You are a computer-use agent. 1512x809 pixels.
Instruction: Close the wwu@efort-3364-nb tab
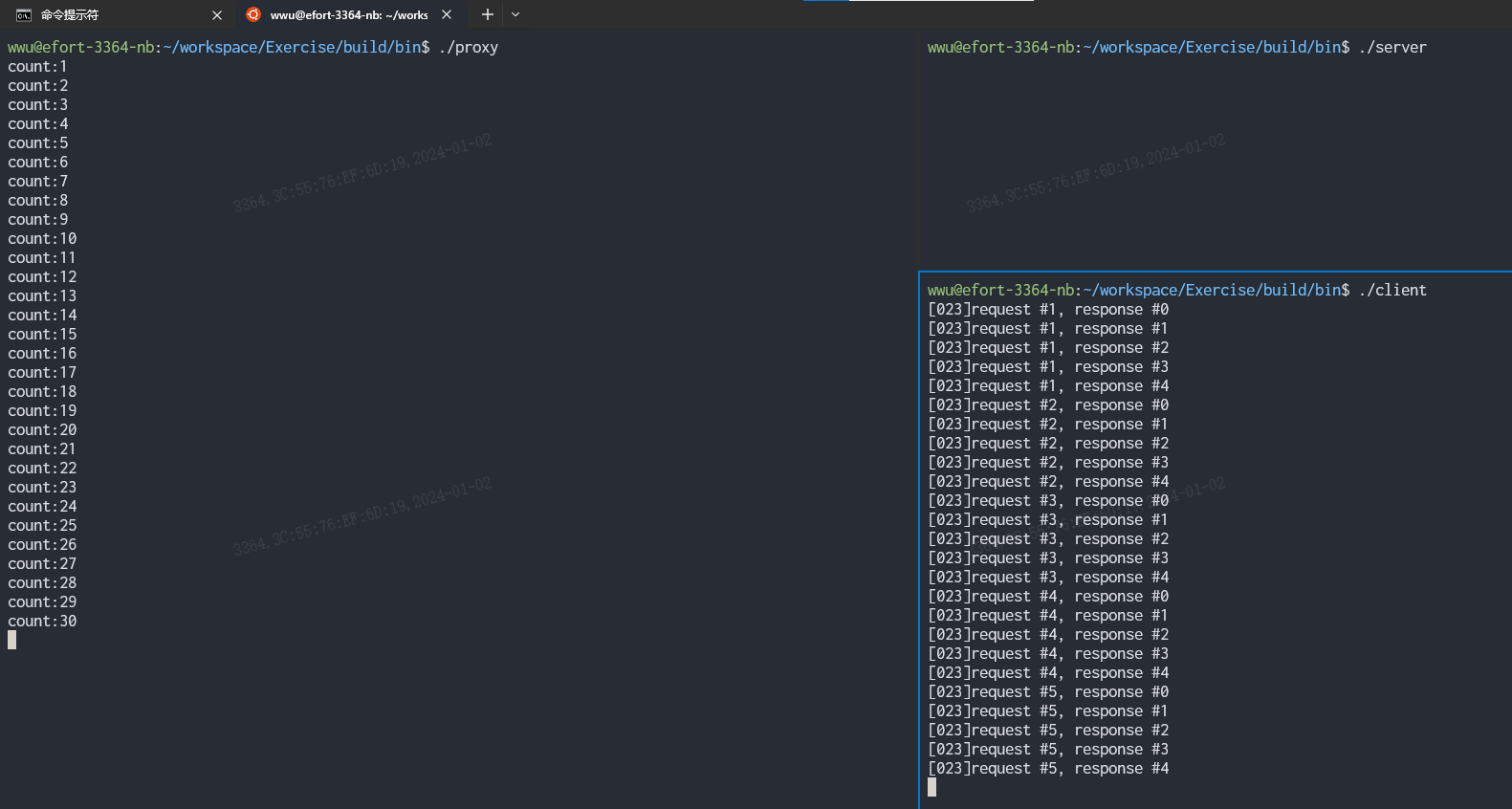point(447,14)
